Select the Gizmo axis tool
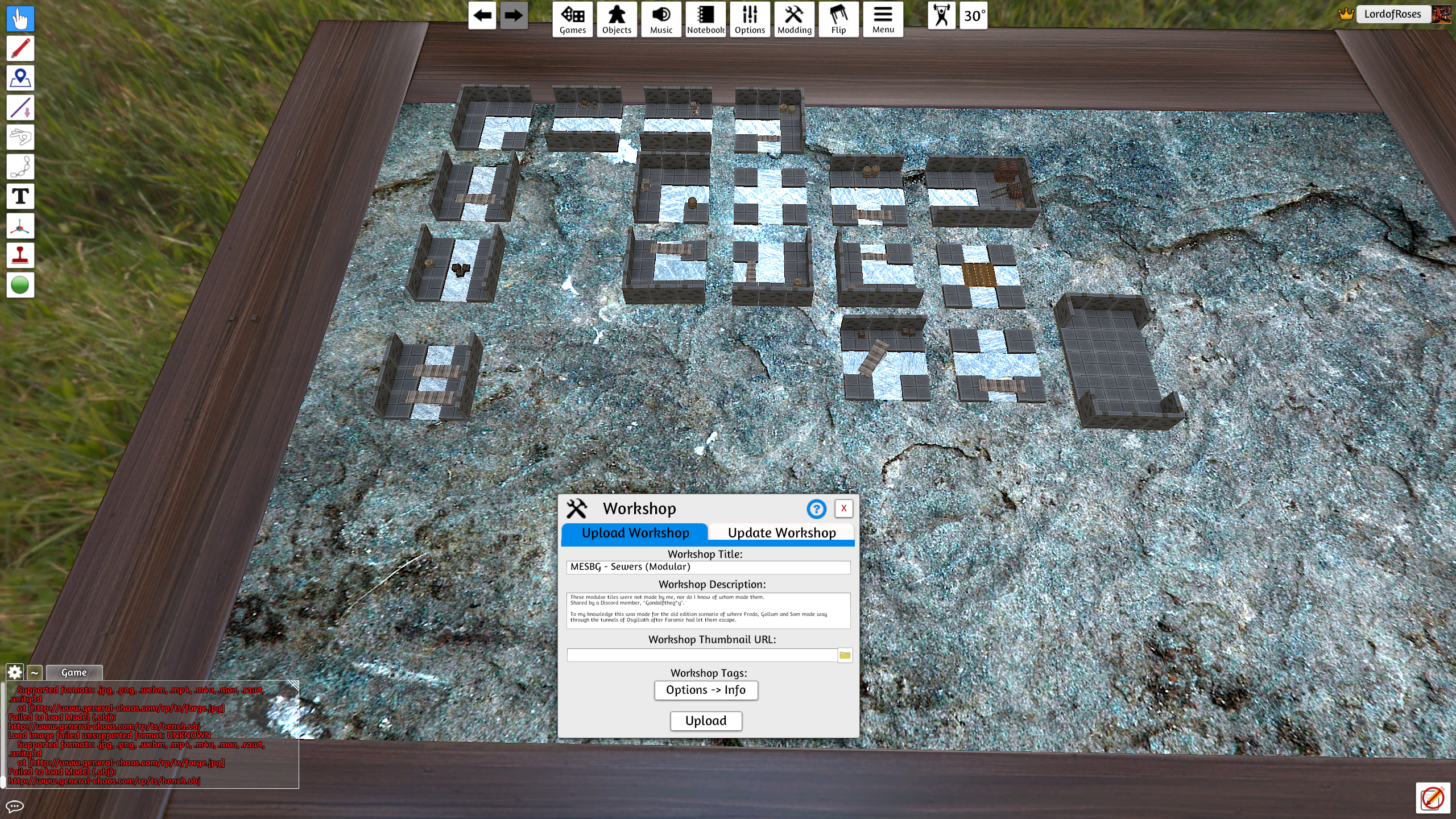 [20, 226]
